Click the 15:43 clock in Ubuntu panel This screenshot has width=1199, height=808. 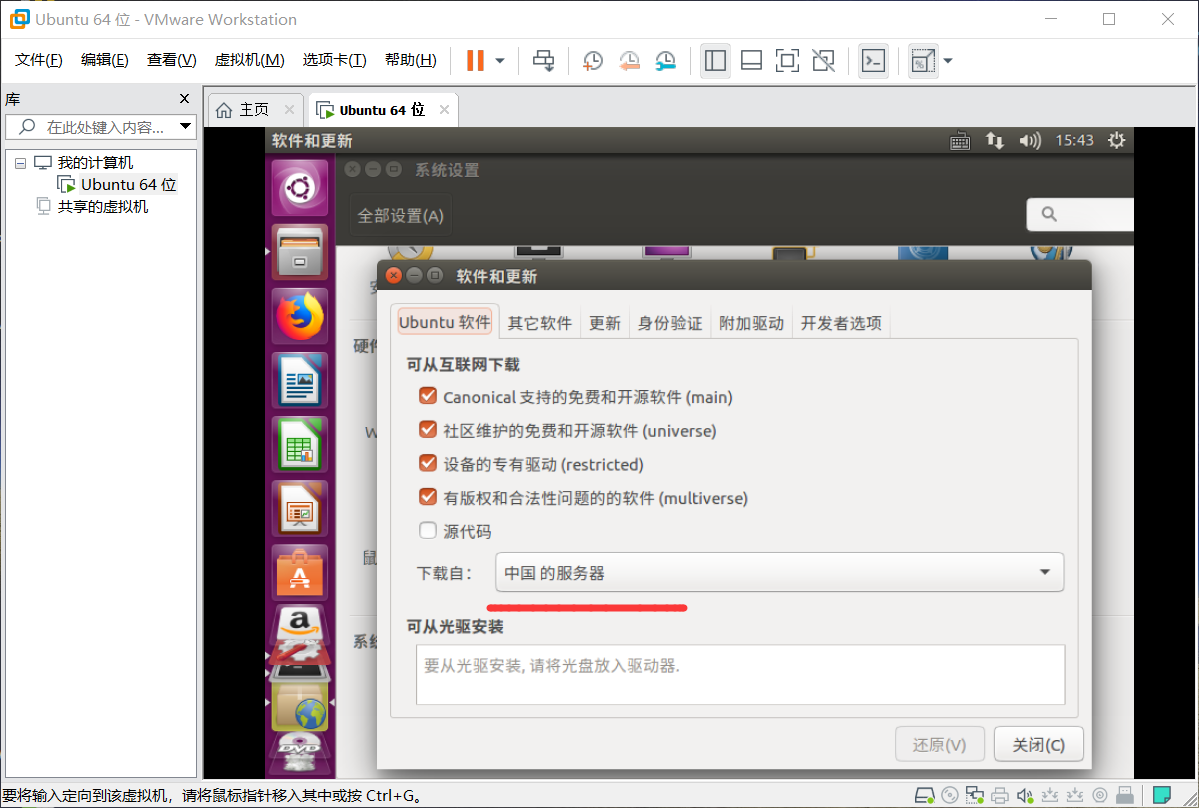pos(1074,141)
